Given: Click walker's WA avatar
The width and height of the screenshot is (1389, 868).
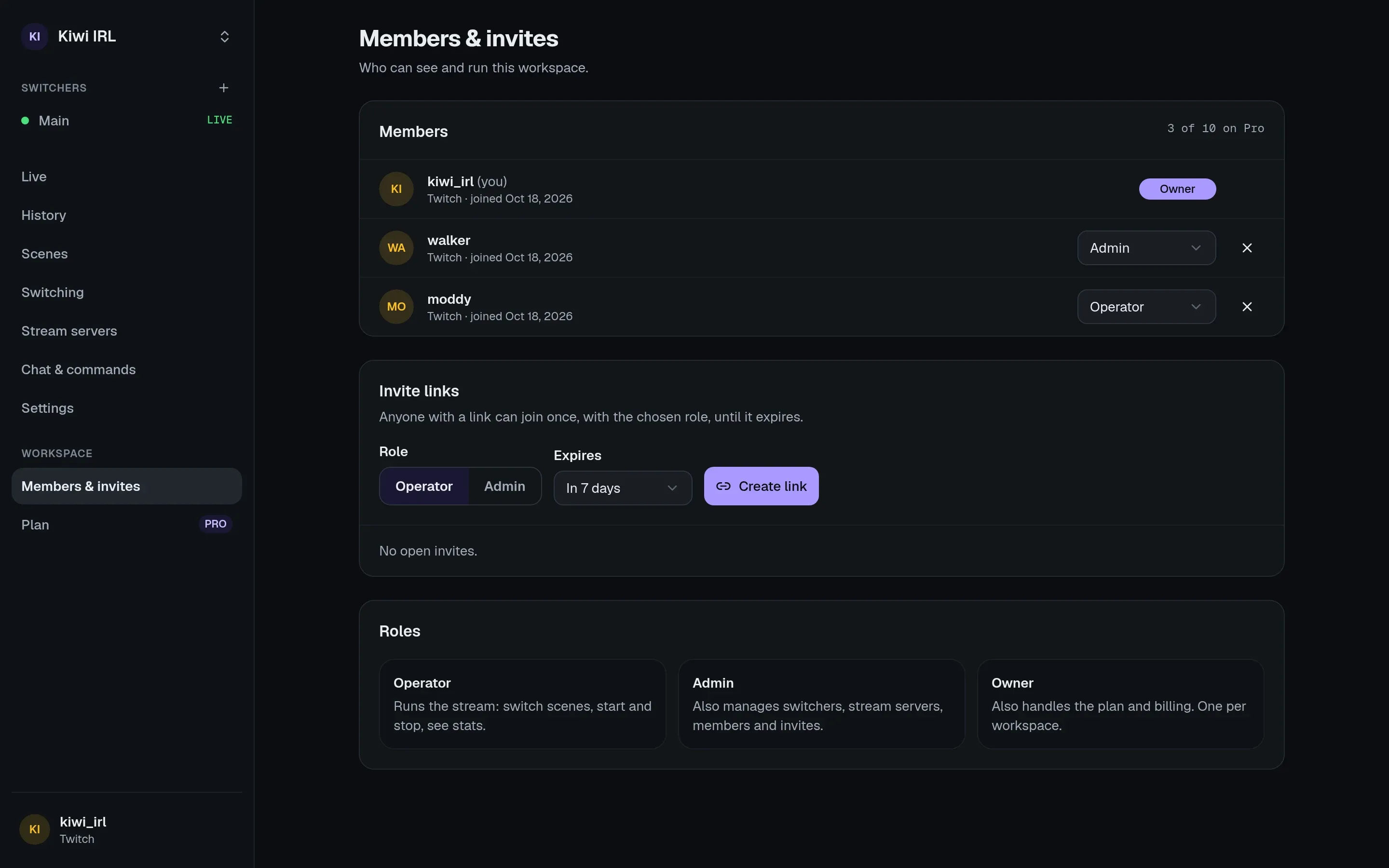Looking at the screenshot, I should click(396, 248).
